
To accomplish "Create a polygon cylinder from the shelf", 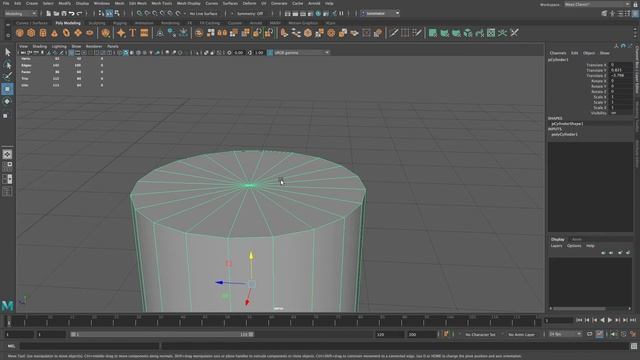I will point(43,33).
